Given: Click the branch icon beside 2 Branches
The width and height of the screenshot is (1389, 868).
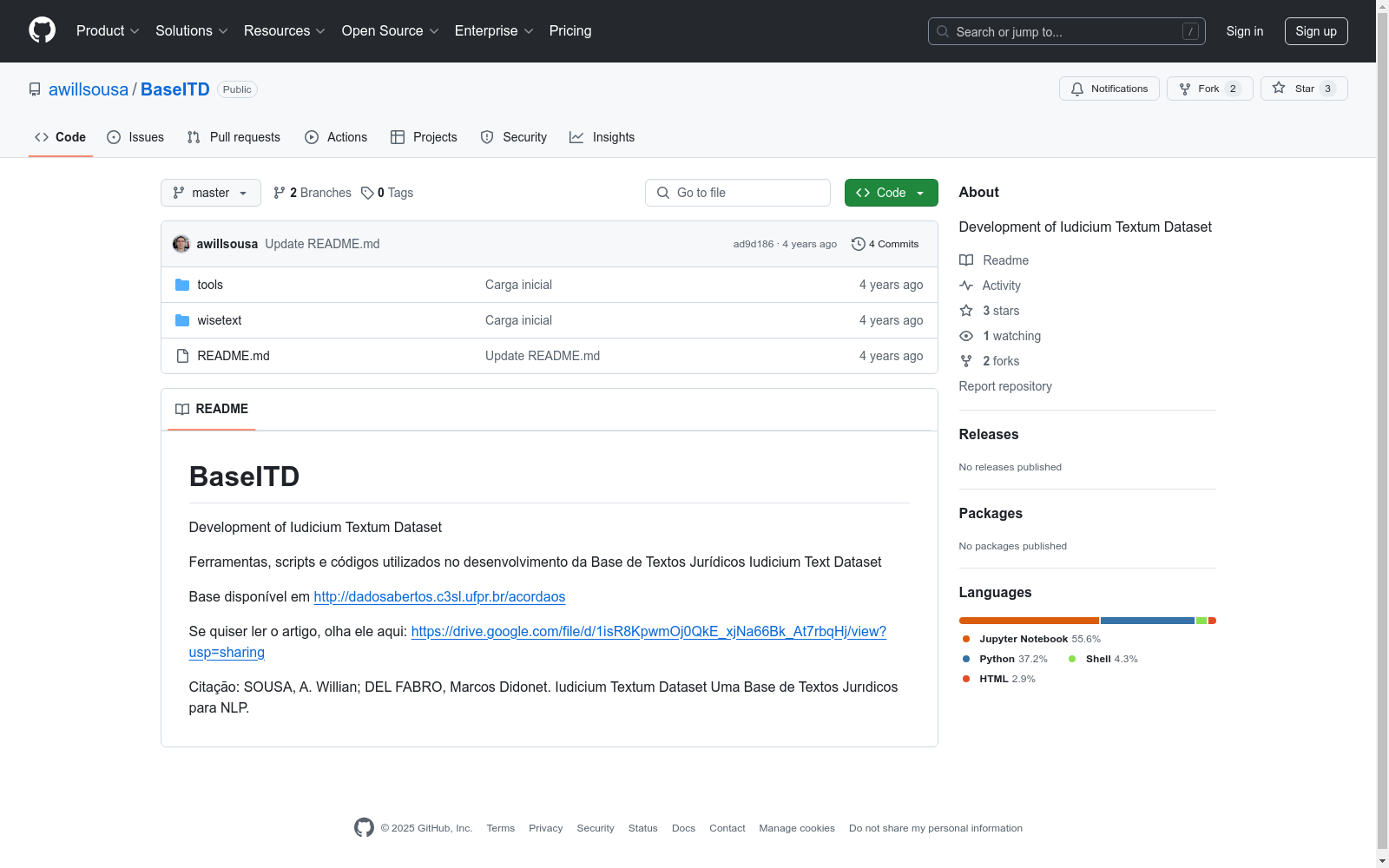Looking at the screenshot, I should pos(280,193).
